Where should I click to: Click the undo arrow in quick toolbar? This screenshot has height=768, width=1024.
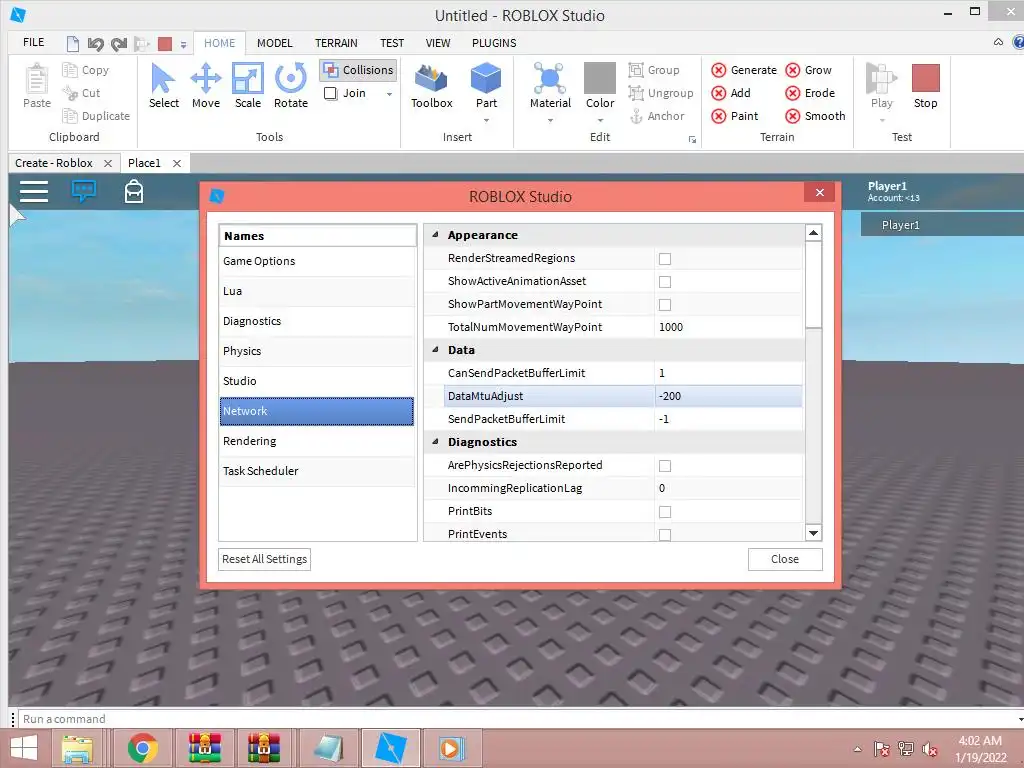coord(95,44)
